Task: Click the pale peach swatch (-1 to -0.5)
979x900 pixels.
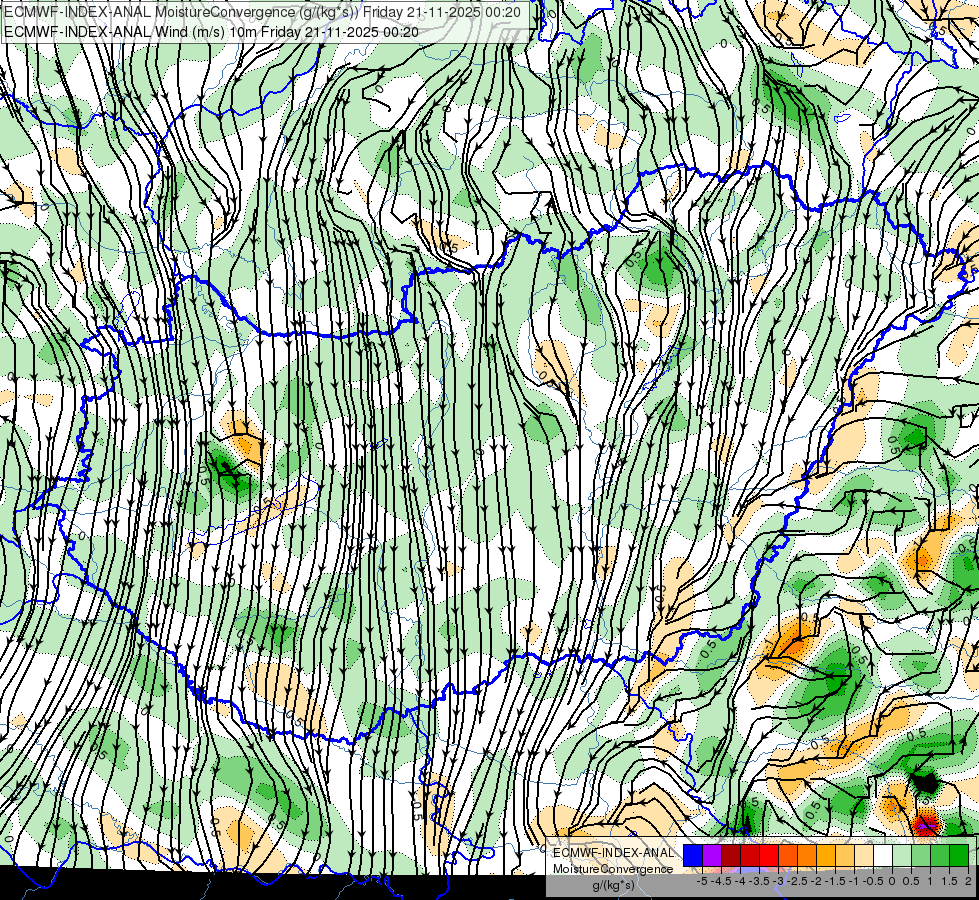Action: click(x=864, y=855)
